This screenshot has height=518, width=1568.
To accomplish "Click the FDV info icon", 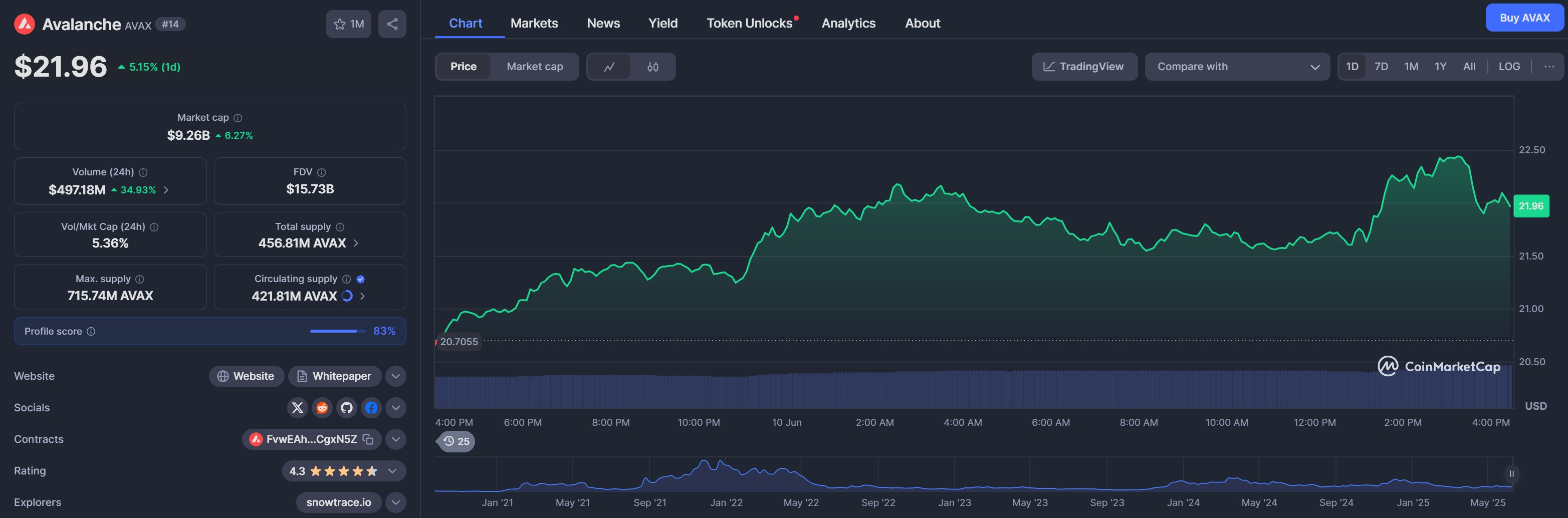I will [321, 173].
